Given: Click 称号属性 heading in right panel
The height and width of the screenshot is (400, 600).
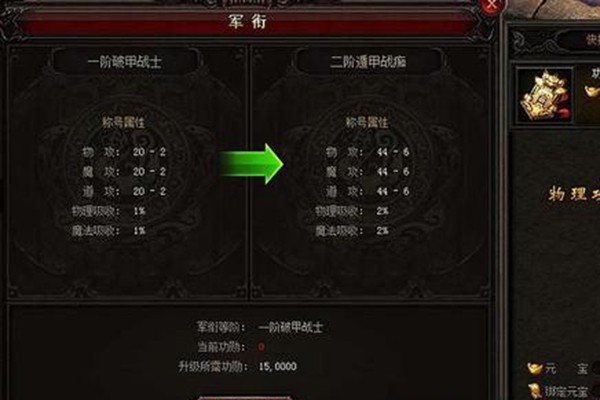Looking at the screenshot, I should pyautogui.click(x=367, y=122).
